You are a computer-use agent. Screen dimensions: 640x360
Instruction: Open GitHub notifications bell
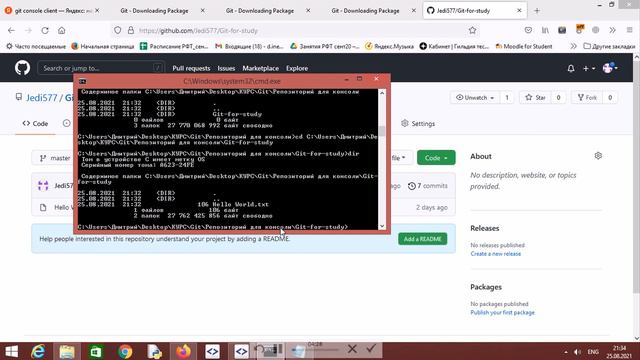click(571, 68)
